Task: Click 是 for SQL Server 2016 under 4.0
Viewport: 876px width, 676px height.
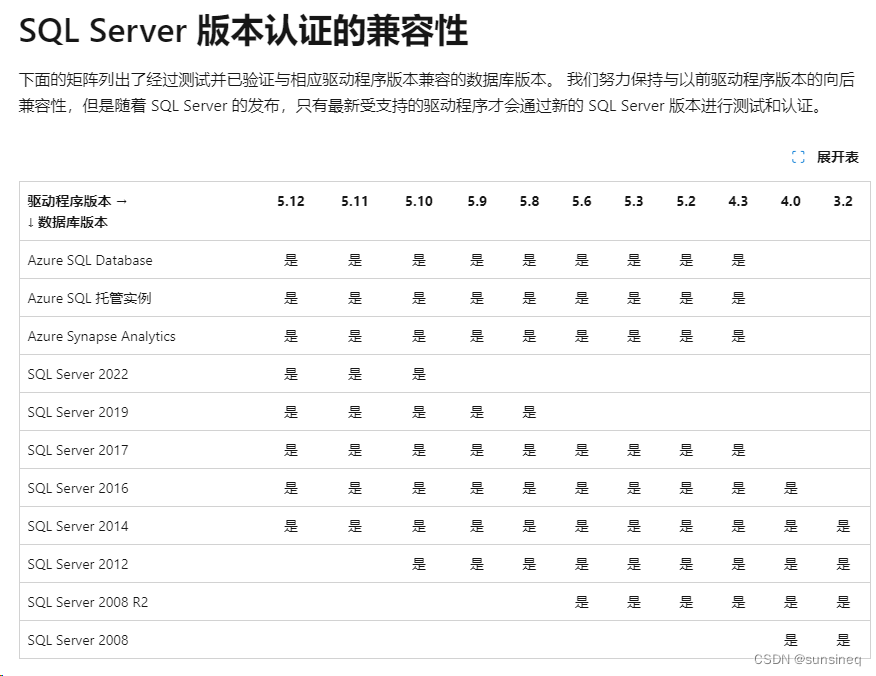Action: pos(791,488)
